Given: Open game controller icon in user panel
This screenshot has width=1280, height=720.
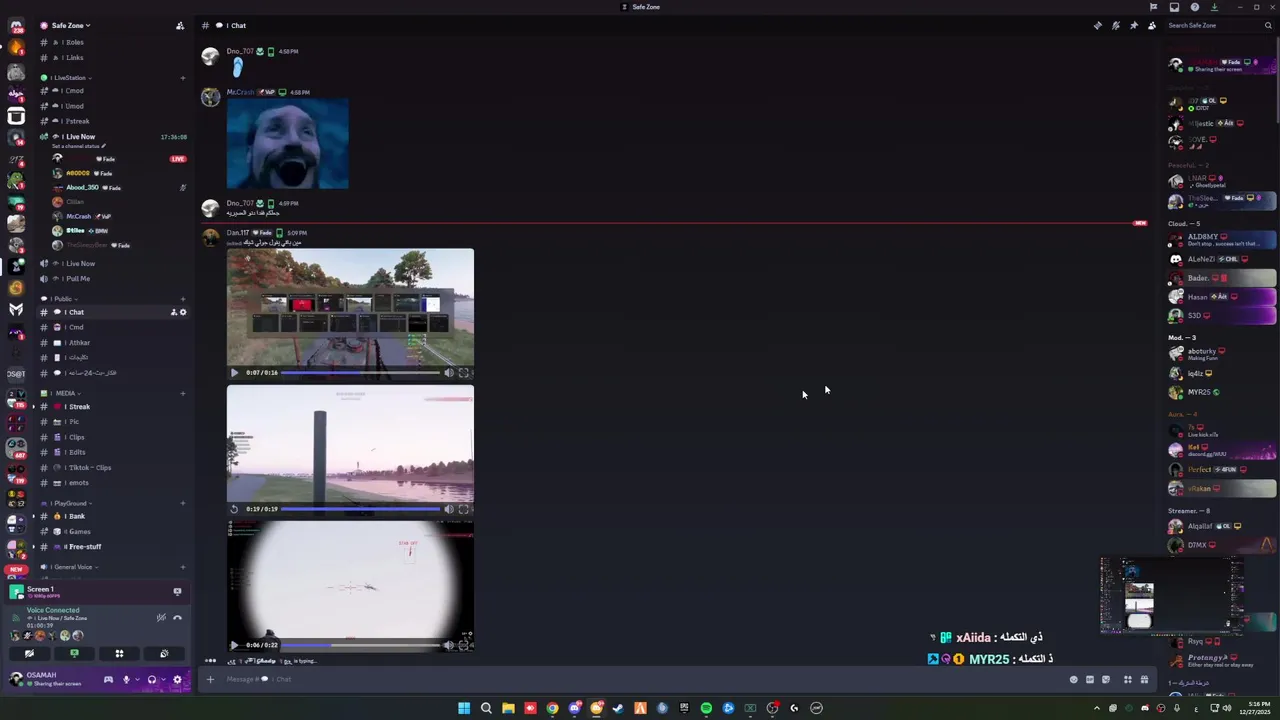Looking at the screenshot, I should tap(108, 680).
